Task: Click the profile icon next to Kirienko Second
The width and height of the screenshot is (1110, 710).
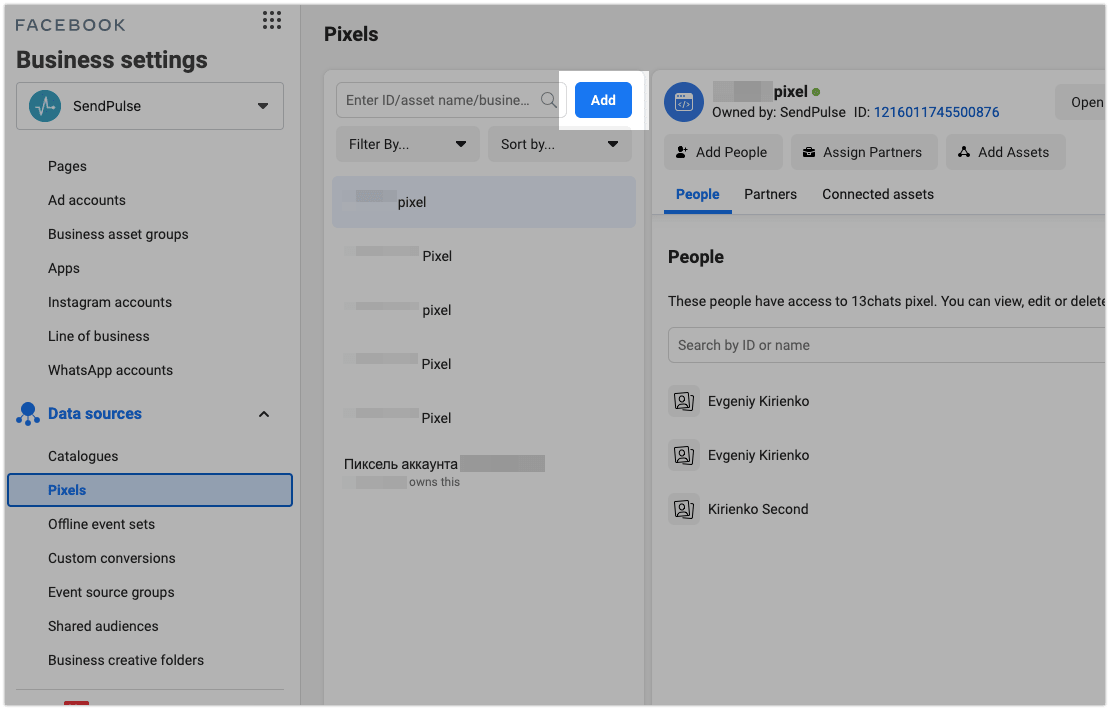Action: pos(684,509)
